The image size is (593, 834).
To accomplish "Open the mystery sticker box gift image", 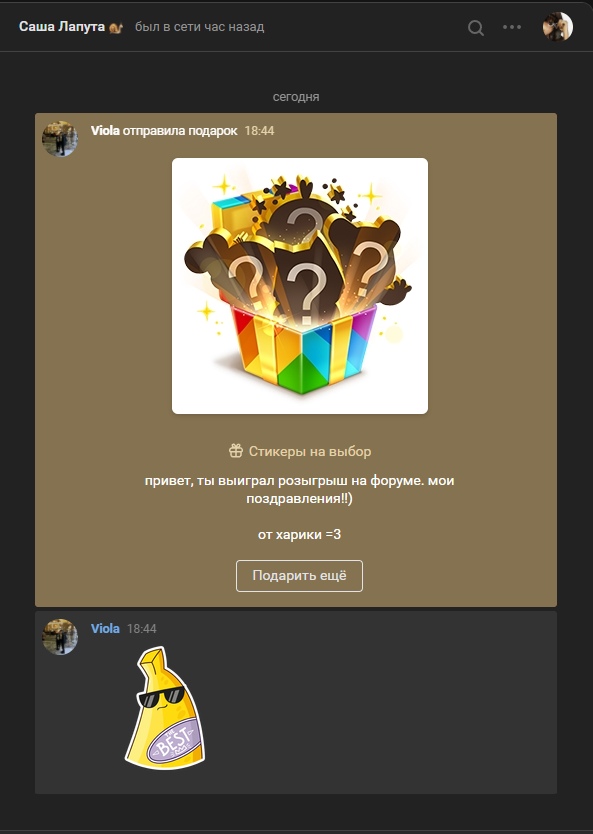I will (x=300, y=286).
